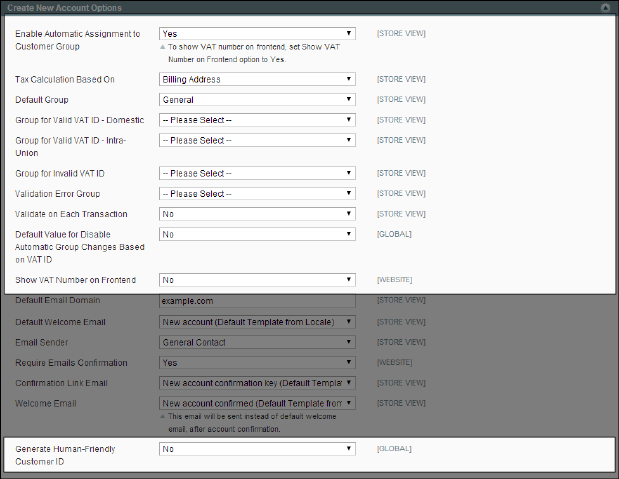Image resolution: width=619 pixels, height=479 pixels.
Task: Open Enable Automatic Assignment to Customer Group dropdown
Action: (x=257, y=33)
